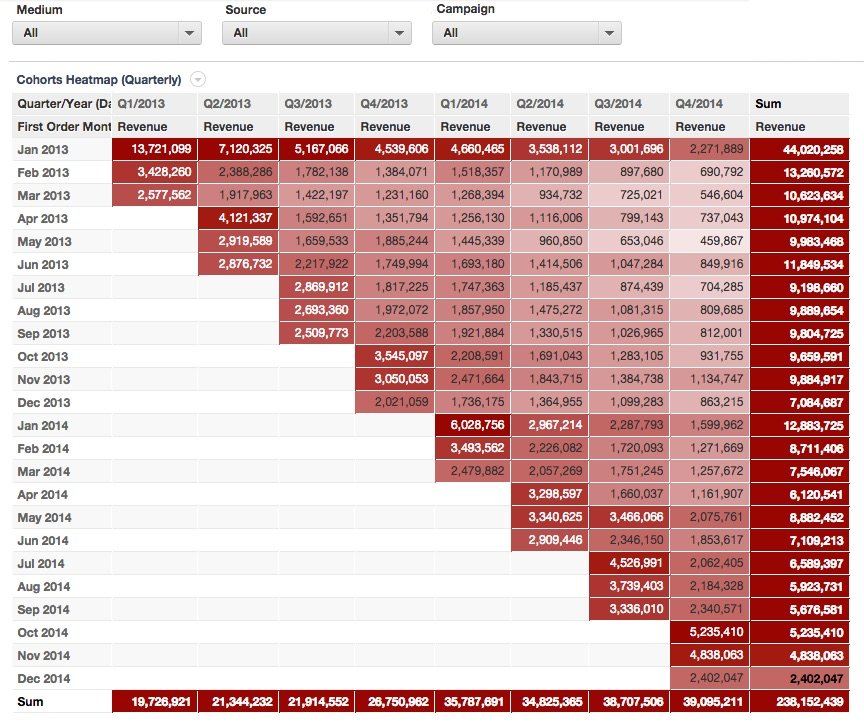864x723 pixels.
Task: Click Q4/2013 column total 26,750,962
Action: [x=395, y=702]
